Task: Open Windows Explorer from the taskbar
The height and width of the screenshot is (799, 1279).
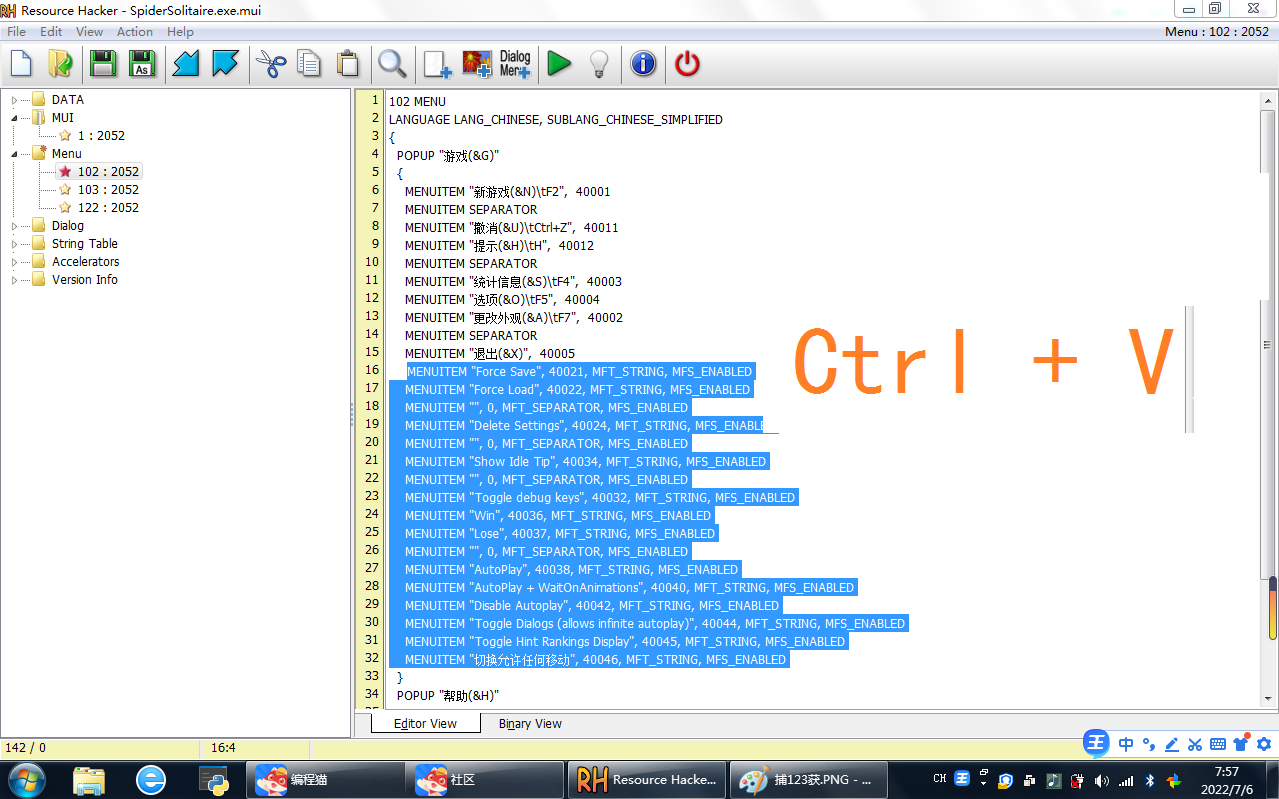Action: [89, 780]
